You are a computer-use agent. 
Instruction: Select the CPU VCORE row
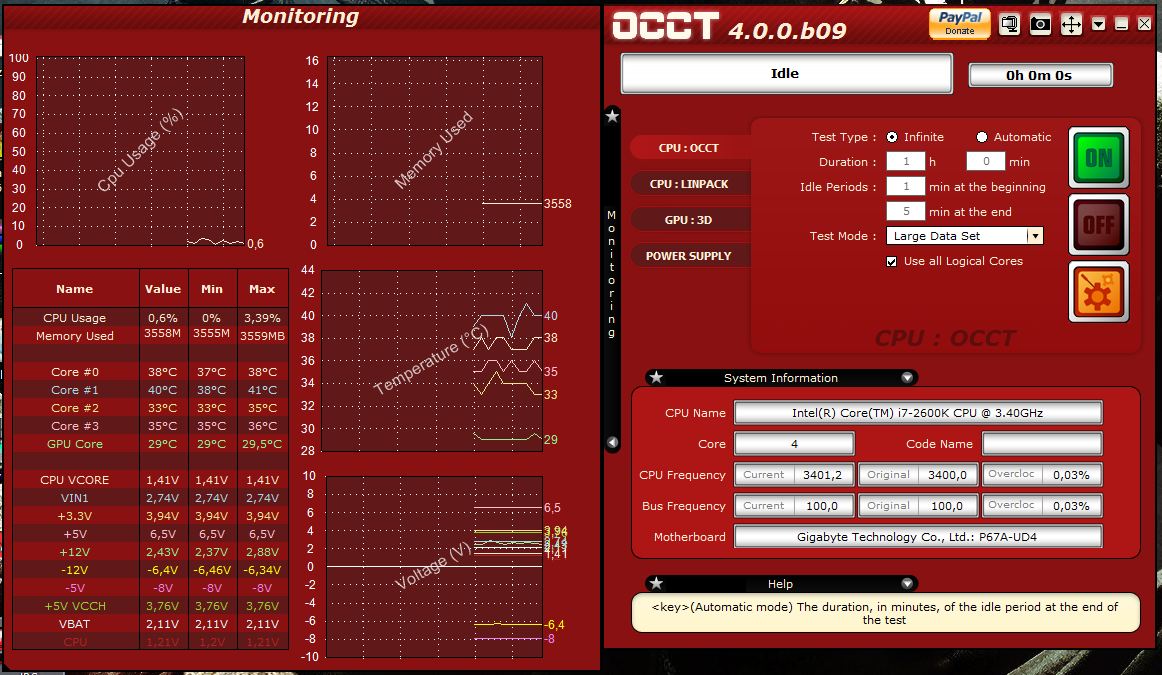[150, 480]
